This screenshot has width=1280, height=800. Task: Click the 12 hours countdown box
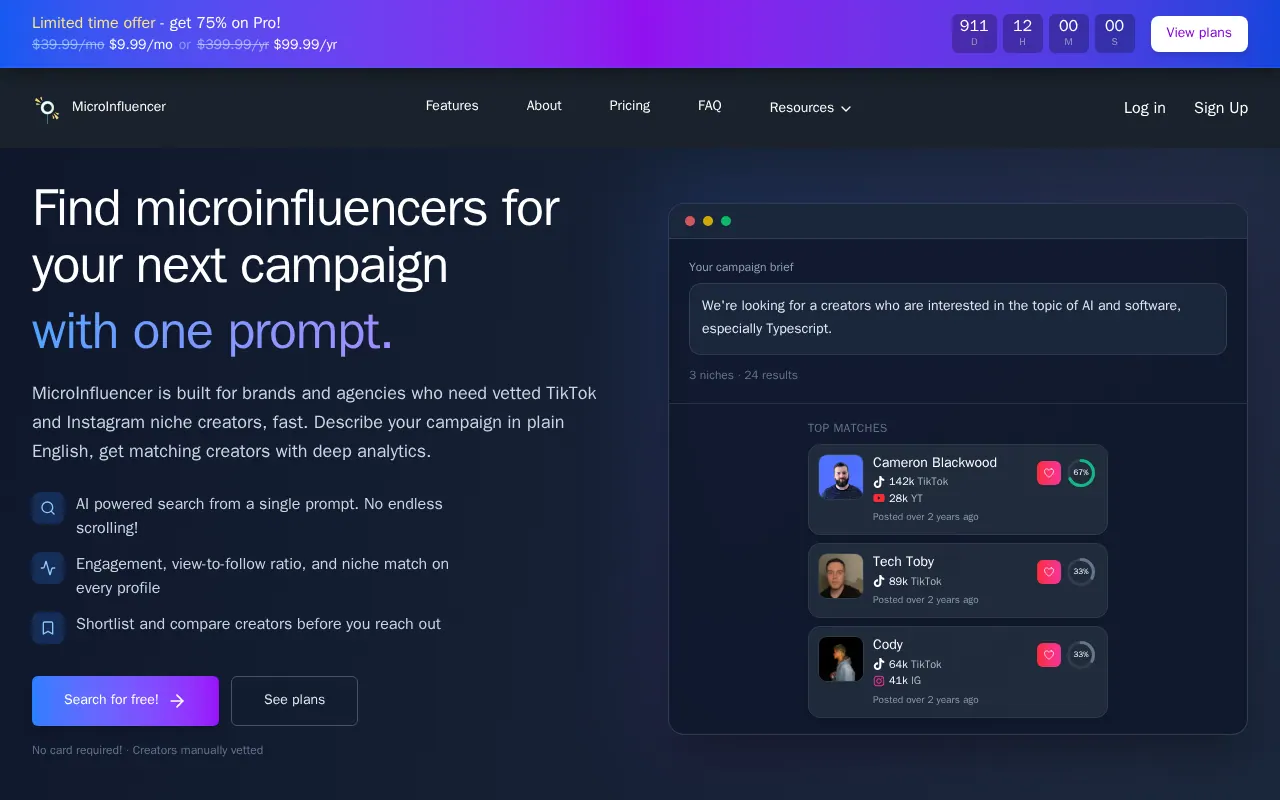[1023, 33]
